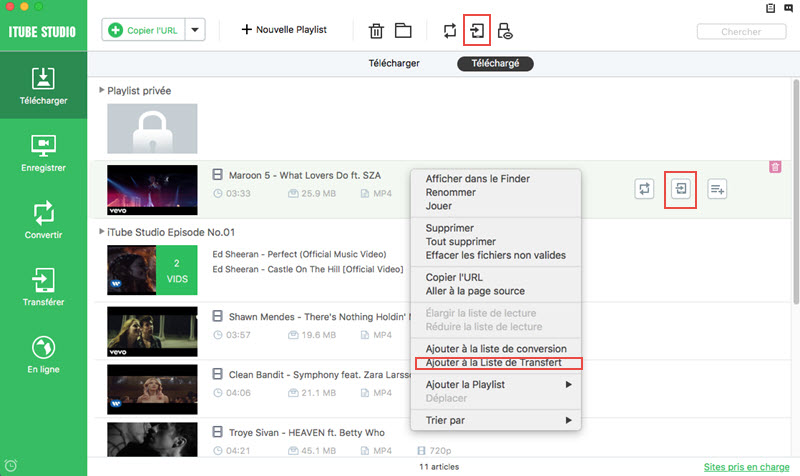Image resolution: width=800 pixels, height=476 pixels.
Task: Select Clean Bandit - Symphony title text
Action: (x=320, y=374)
